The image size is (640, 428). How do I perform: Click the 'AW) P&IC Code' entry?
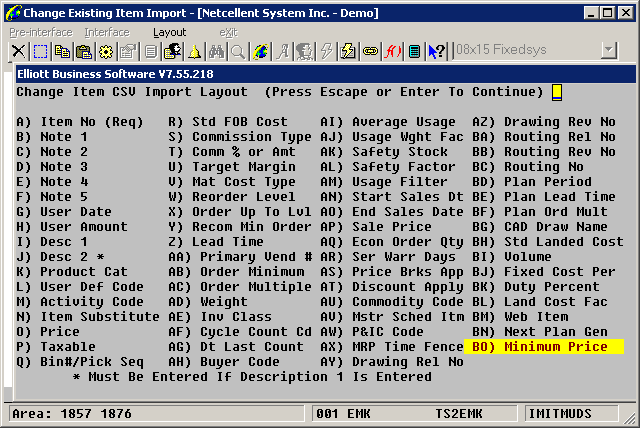(x=372, y=332)
